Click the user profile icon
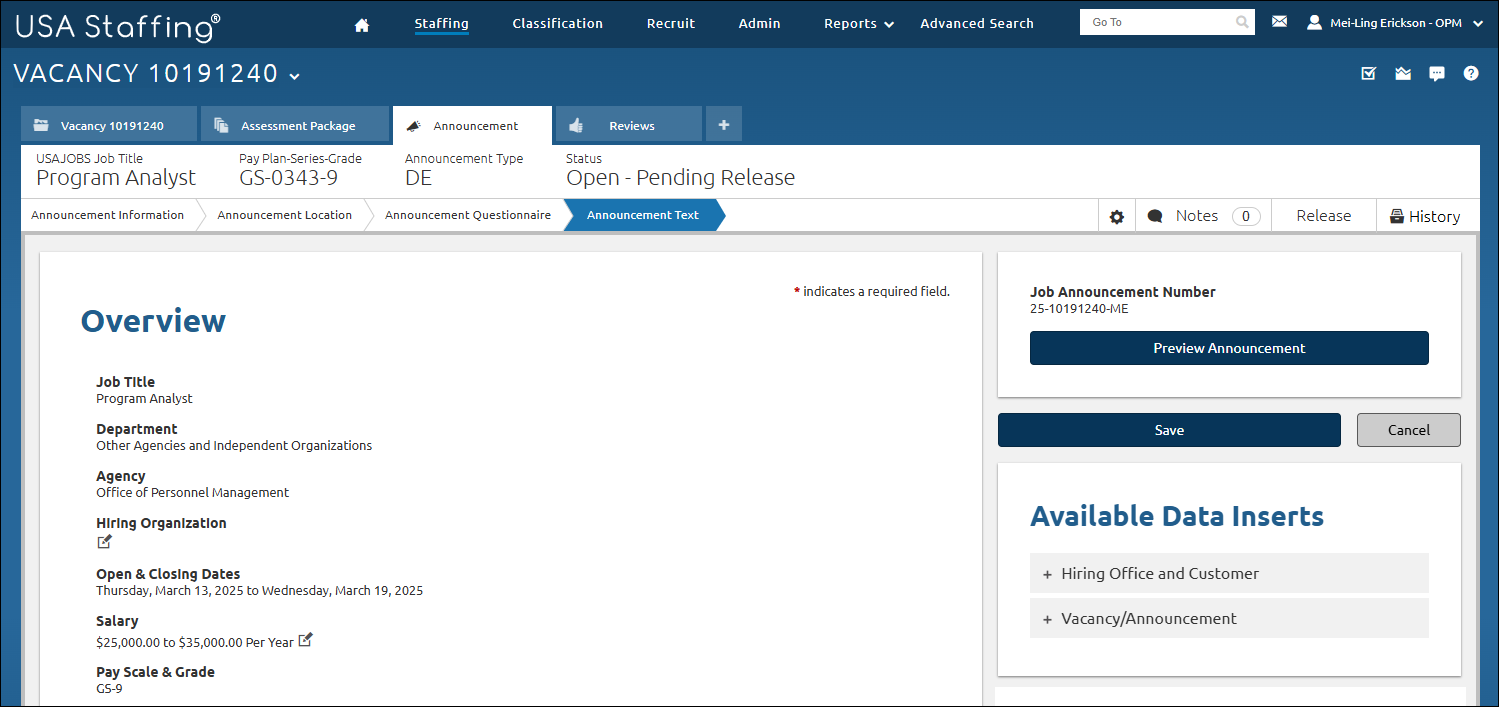This screenshot has width=1499, height=707. 1314,22
